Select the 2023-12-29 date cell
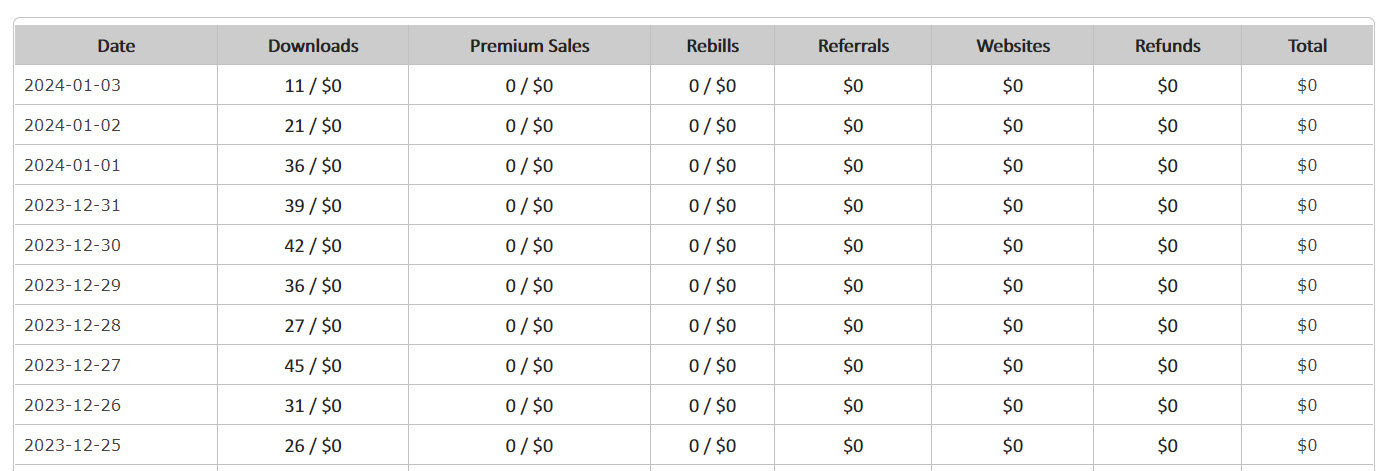The height and width of the screenshot is (471, 1380). pos(116,285)
